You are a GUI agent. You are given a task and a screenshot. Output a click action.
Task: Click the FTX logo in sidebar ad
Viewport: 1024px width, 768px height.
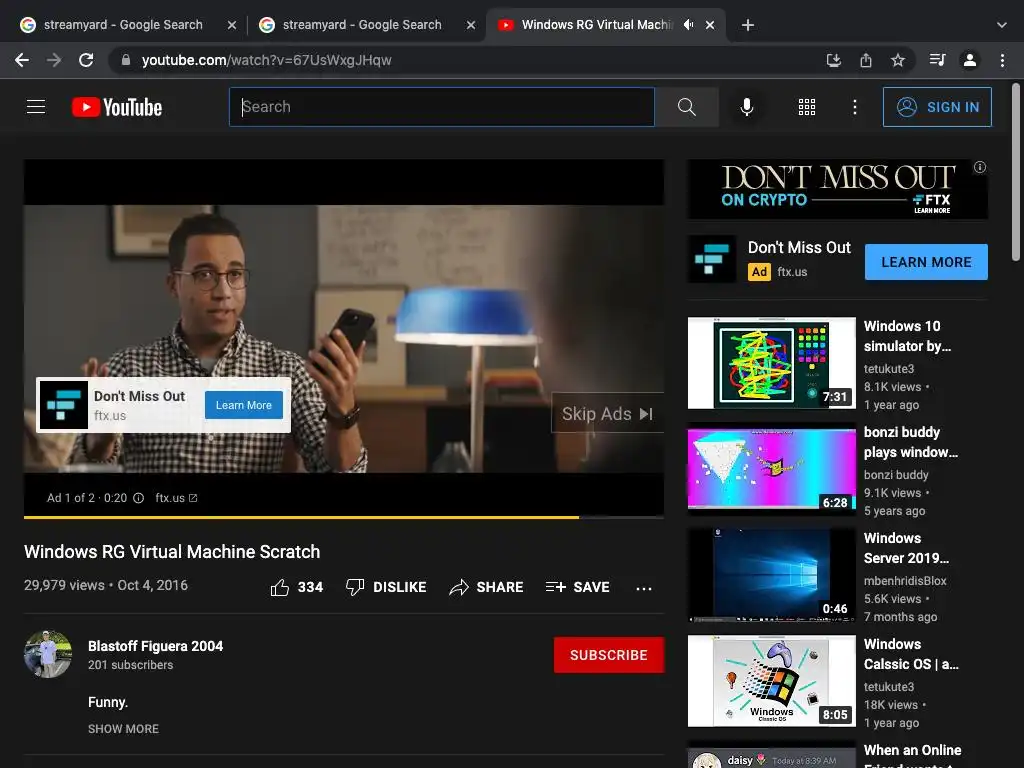point(712,259)
